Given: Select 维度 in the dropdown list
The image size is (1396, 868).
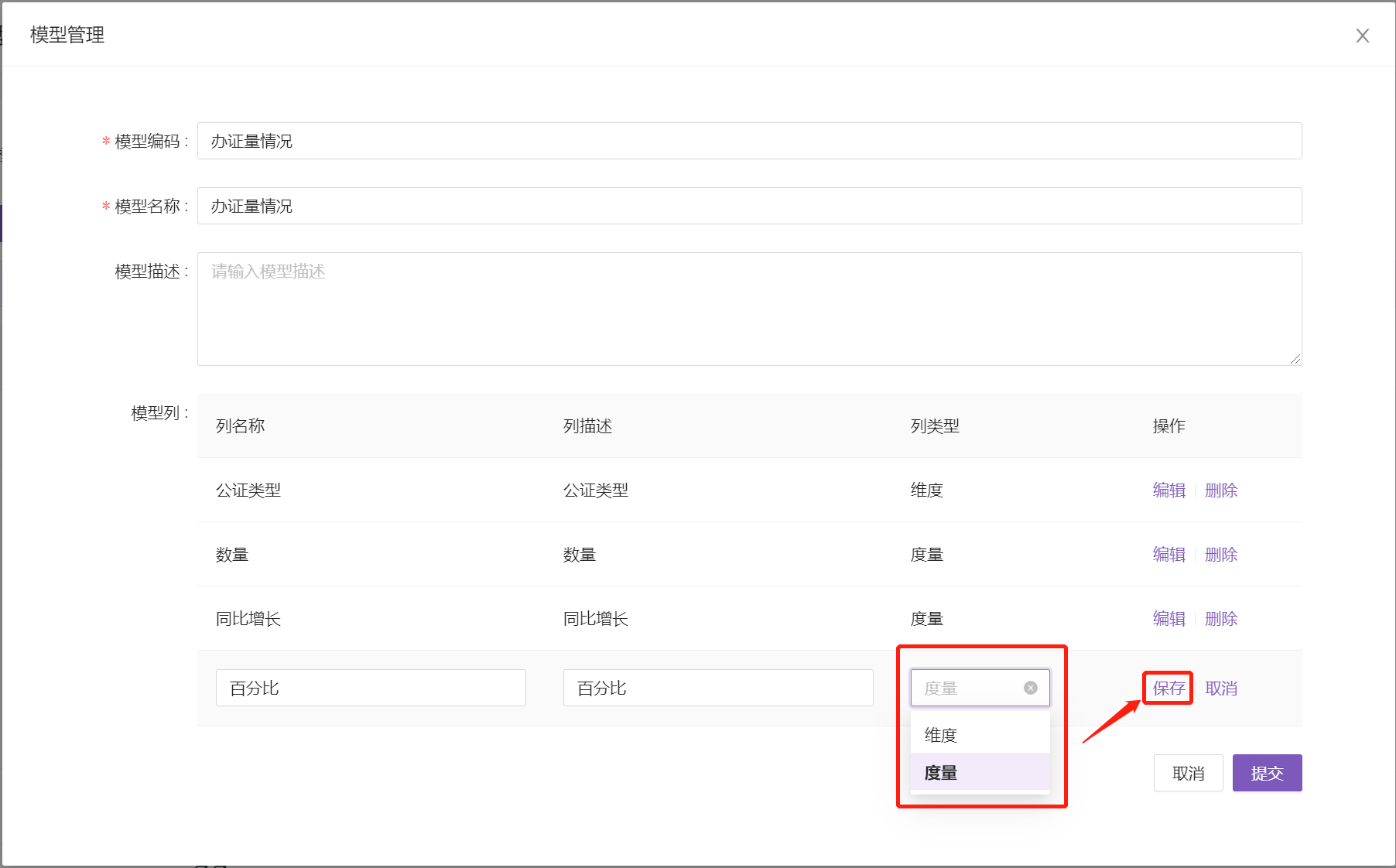Looking at the screenshot, I should tap(980, 735).
